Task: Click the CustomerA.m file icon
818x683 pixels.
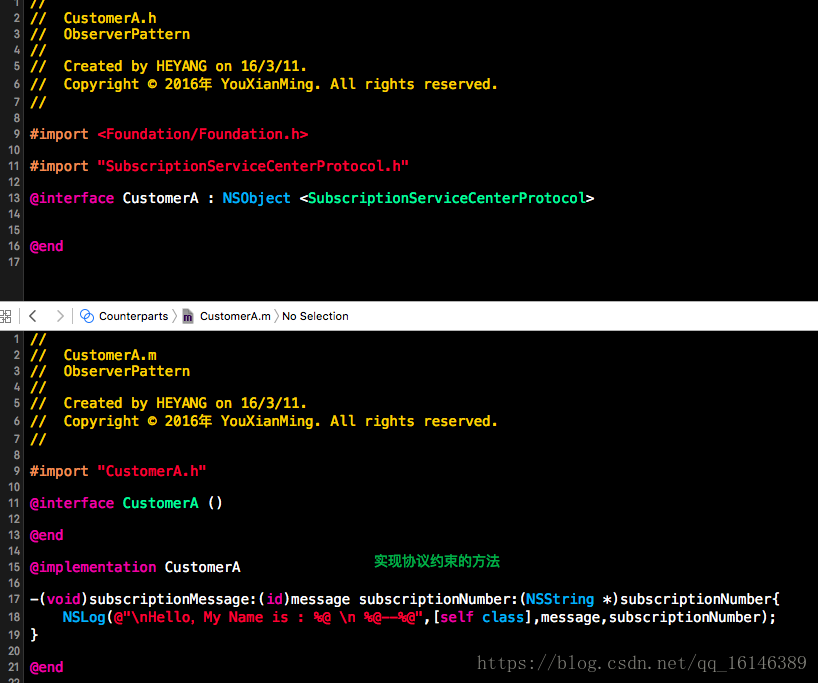Action: (188, 317)
